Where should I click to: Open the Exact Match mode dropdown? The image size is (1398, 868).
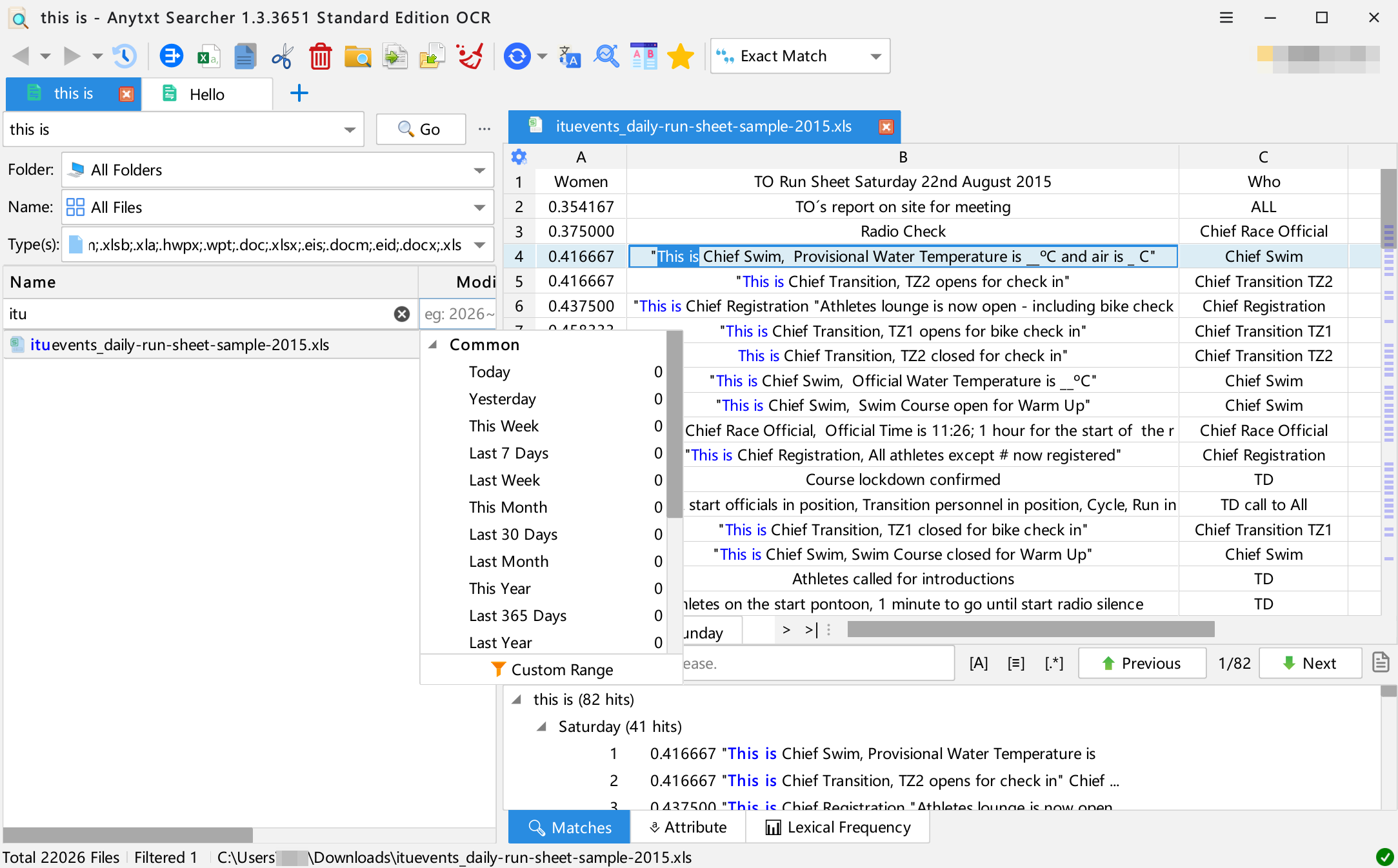[800, 56]
